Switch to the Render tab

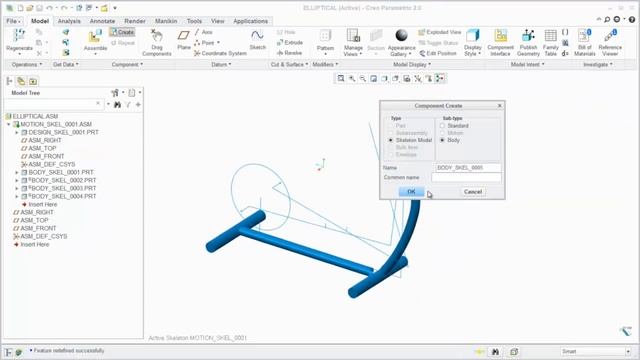(x=135, y=21)
